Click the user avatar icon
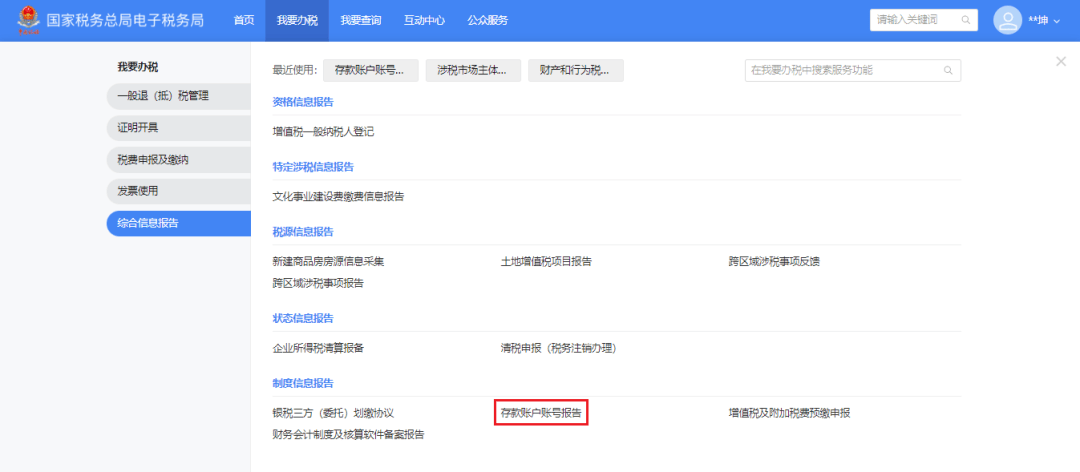Image resolution: width=1080 pixels, height=472 pixels. click(1007, 20)
